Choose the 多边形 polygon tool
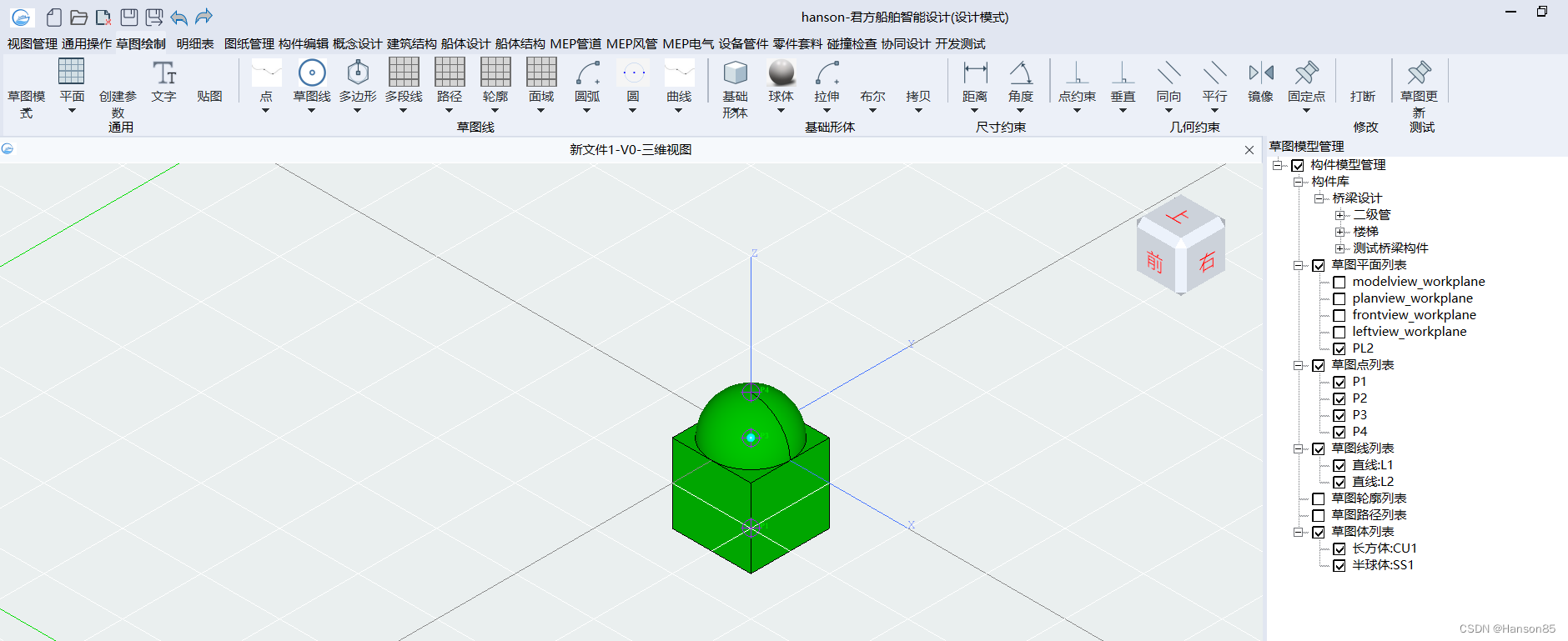The width and height of the screenshot is (1568, 641). point(358,73)
